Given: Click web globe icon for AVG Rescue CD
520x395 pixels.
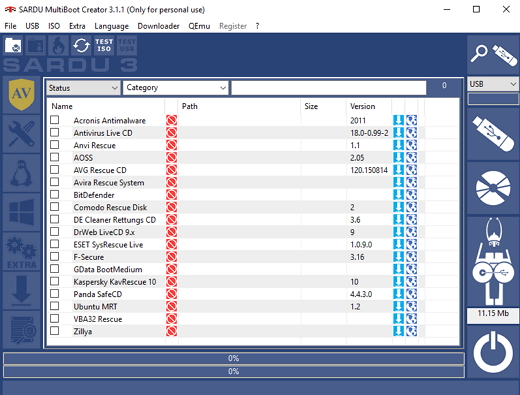Looking at the screenshot, I should pyautogui.click(x=411, y=170).
